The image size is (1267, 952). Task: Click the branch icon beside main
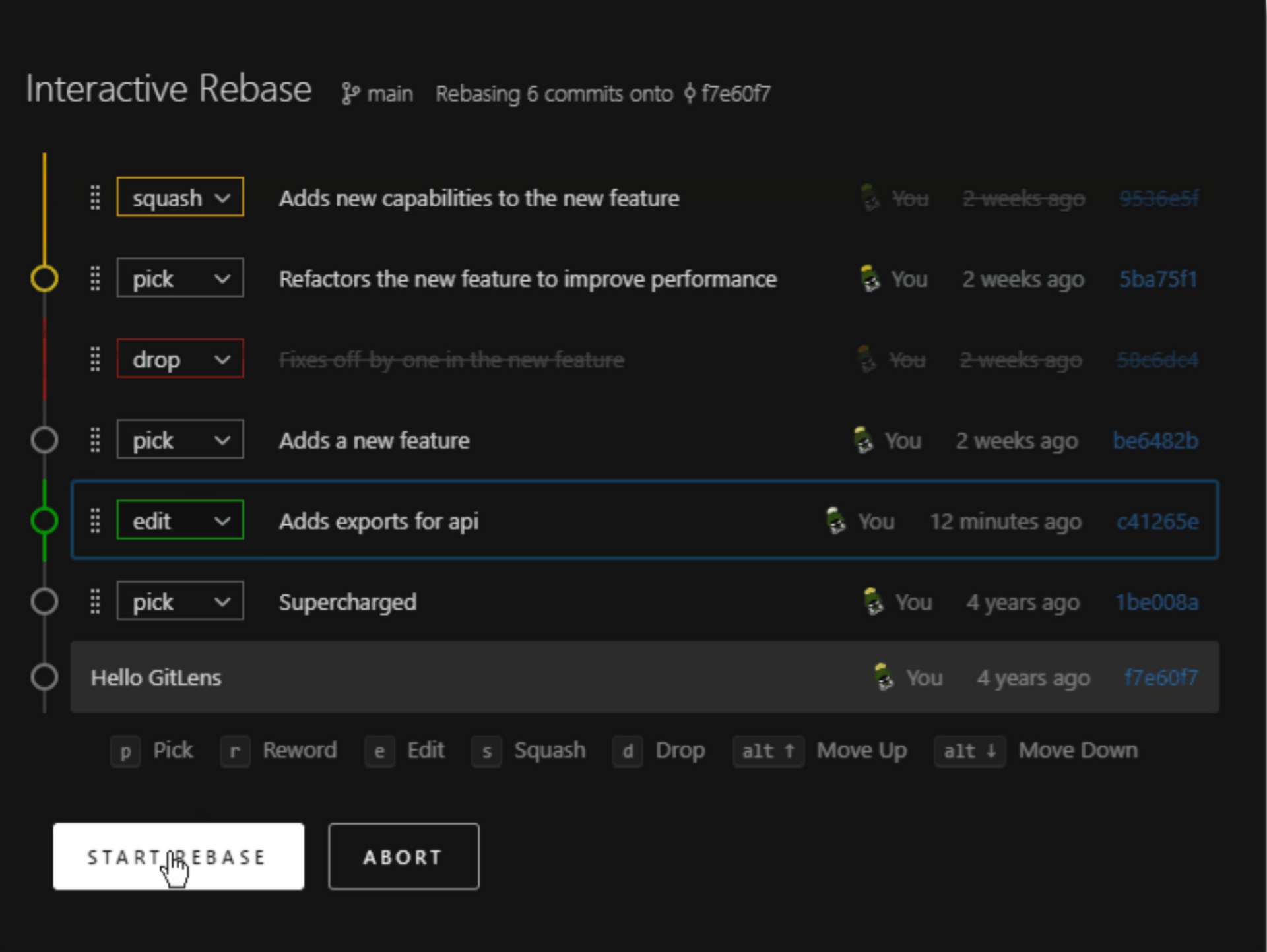tap(351, 93)
